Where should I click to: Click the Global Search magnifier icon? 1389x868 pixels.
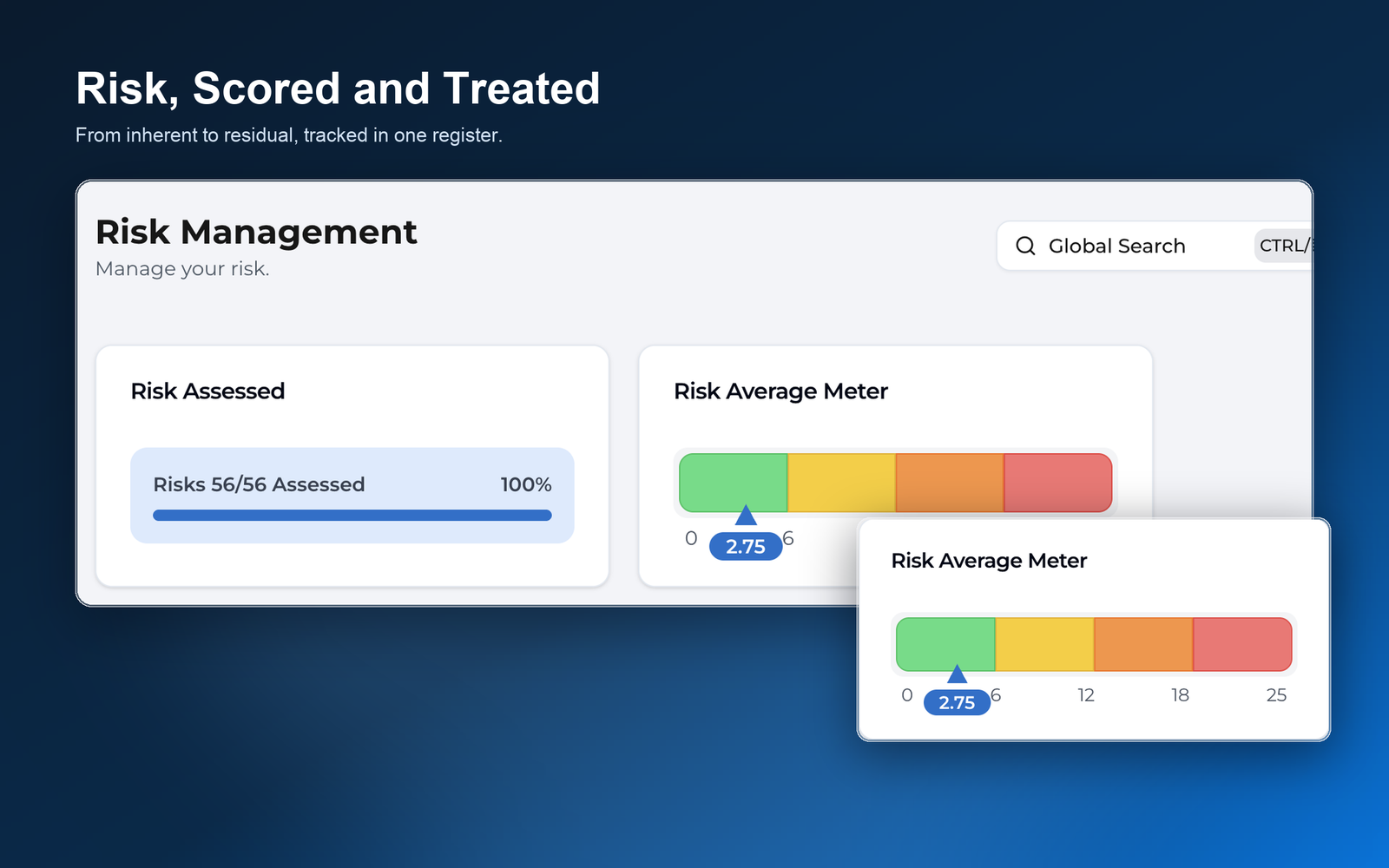click(x=1025, y=246)
